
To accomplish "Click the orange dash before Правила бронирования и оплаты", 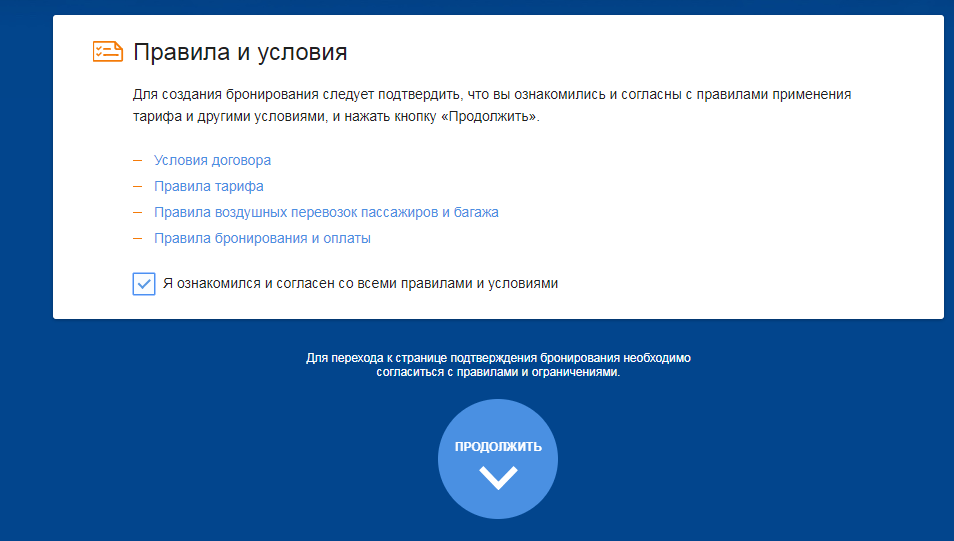I will (138, 238).
